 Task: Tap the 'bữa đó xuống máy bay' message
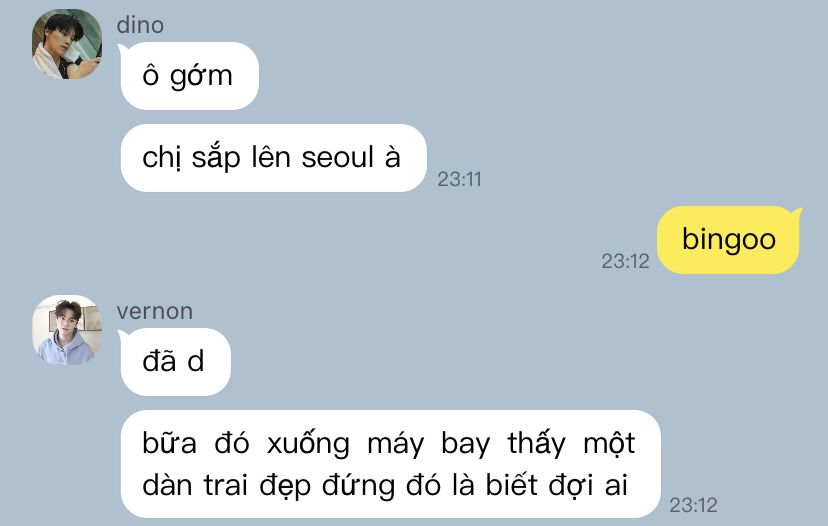coord(391,464)
